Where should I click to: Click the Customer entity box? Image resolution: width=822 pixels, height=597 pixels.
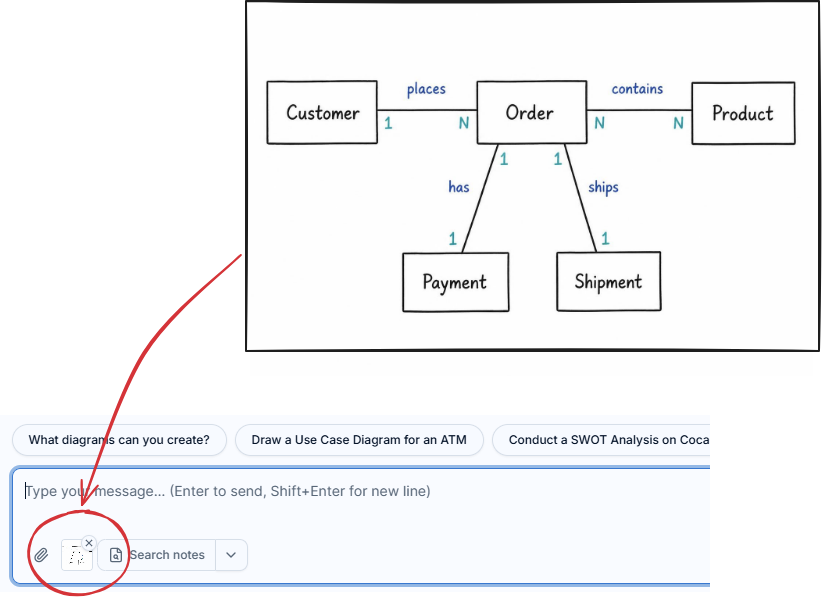(322, 113)
